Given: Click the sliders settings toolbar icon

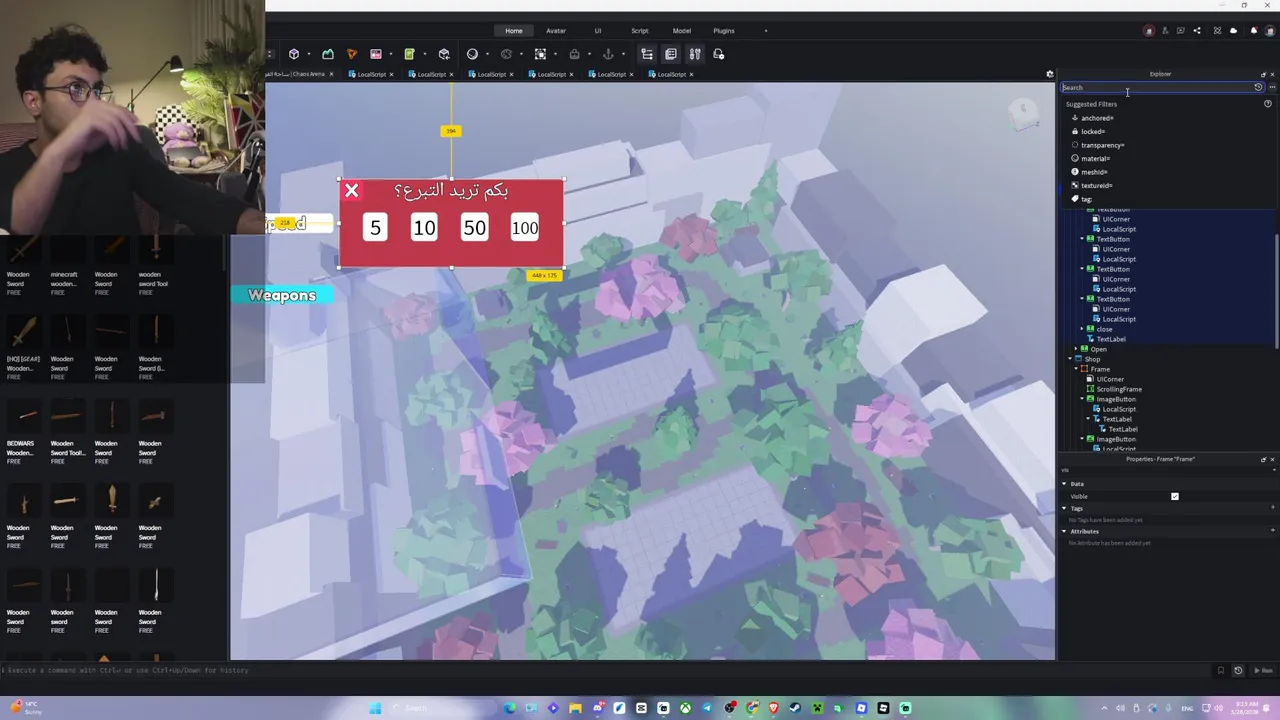Looking at the screenshot, I should 695,54.
